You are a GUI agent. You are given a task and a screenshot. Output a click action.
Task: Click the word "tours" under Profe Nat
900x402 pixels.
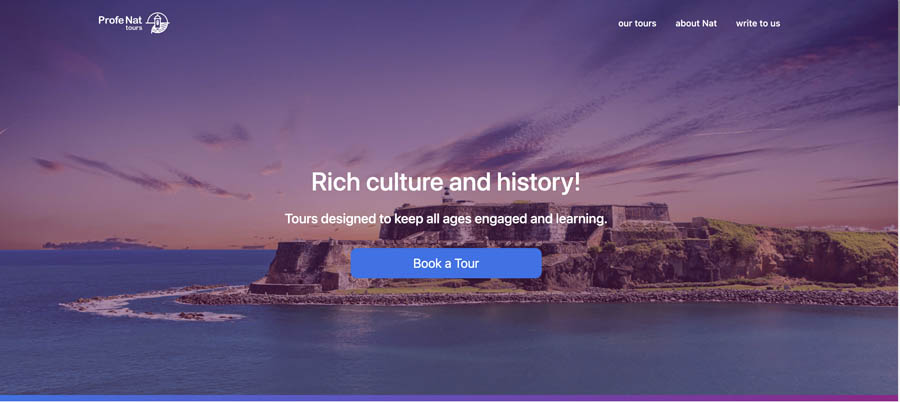(x=134, y=28)
